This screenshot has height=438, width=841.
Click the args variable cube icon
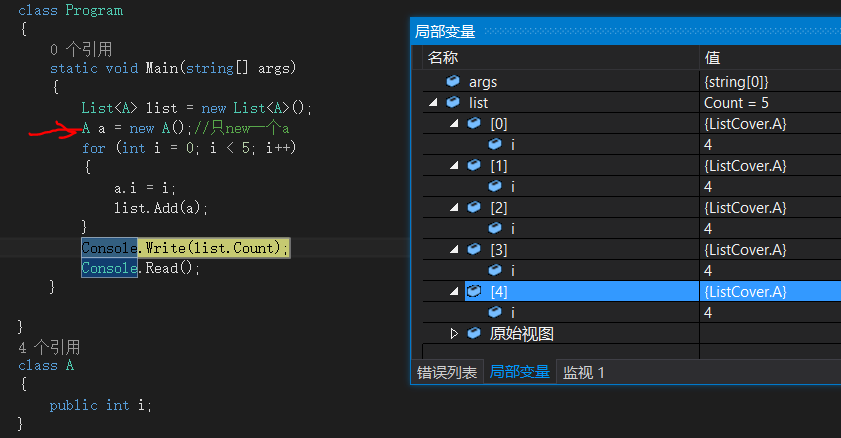pyautogui.click(x=453, y=81)
